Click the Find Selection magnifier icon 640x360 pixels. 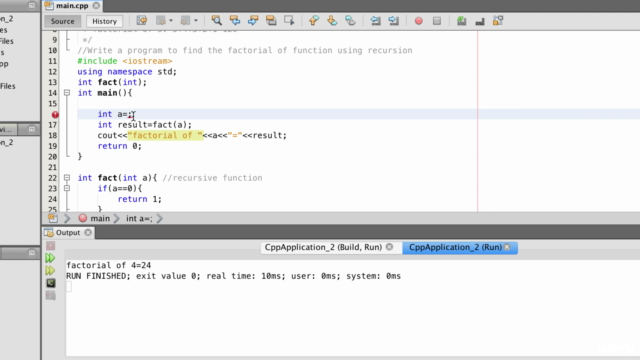click(x=216, y=21)
